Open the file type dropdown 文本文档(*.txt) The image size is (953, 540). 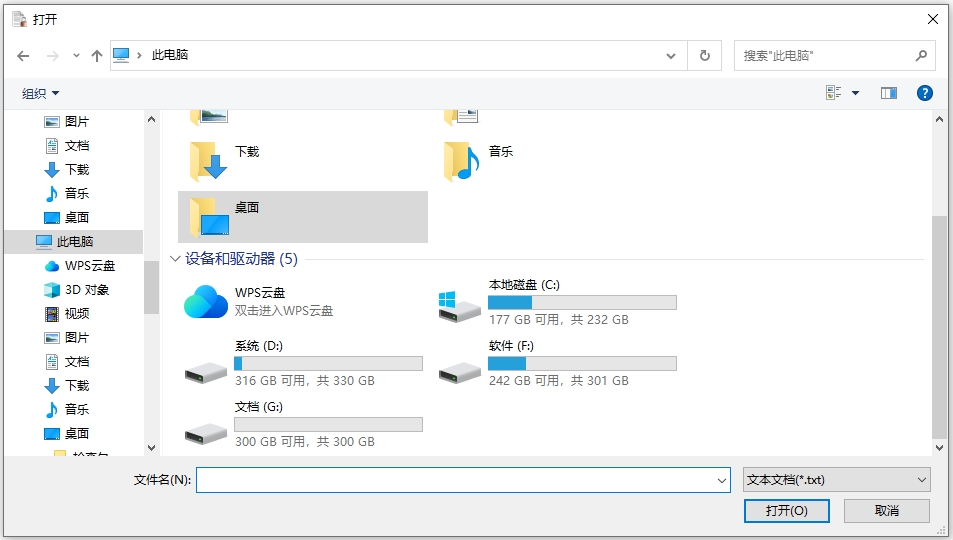click(837, 480)
